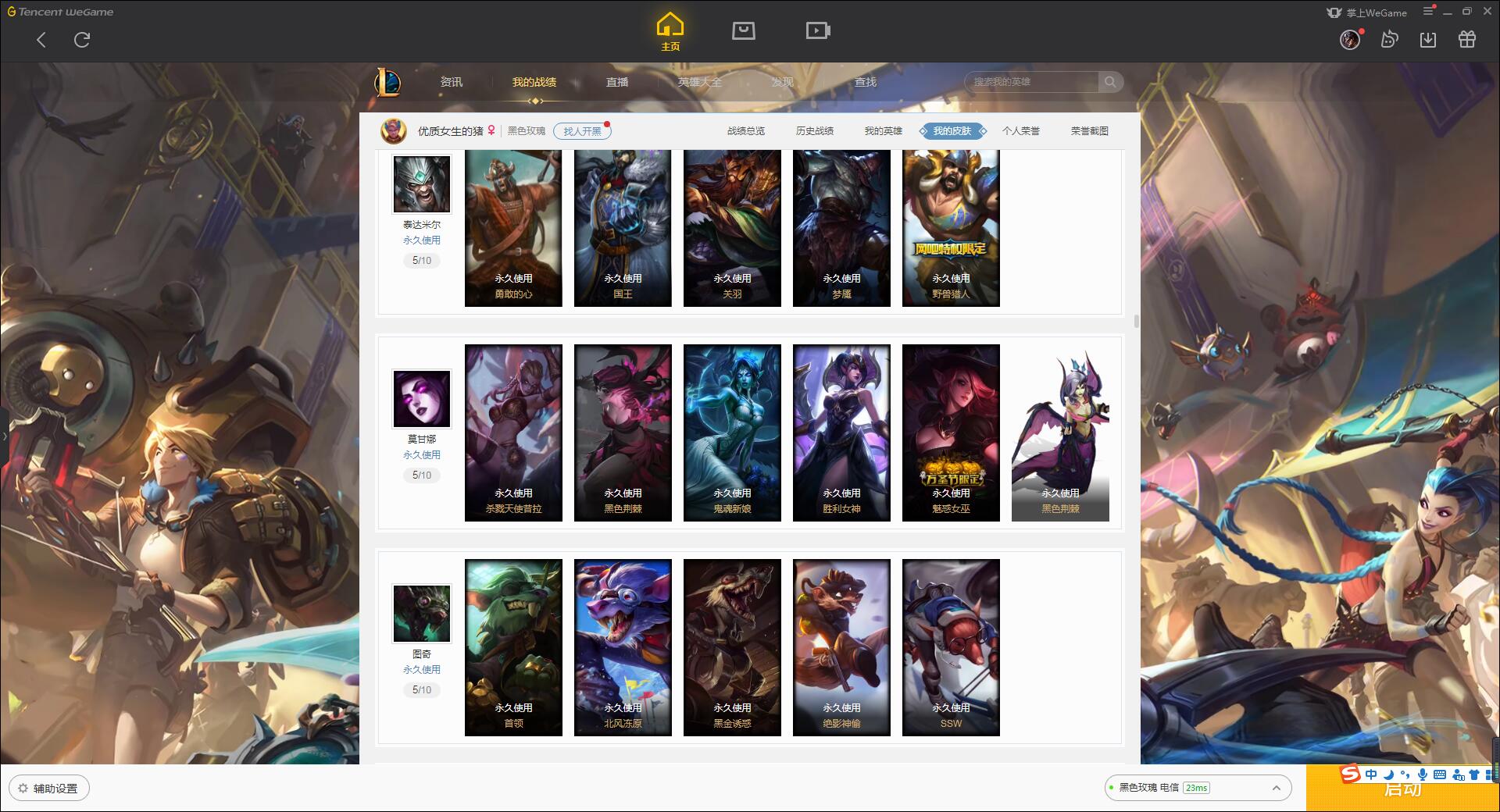Open the 魅惑女巫 skin card
Viewport: 1500px width, 812px height.
[951, 433]
